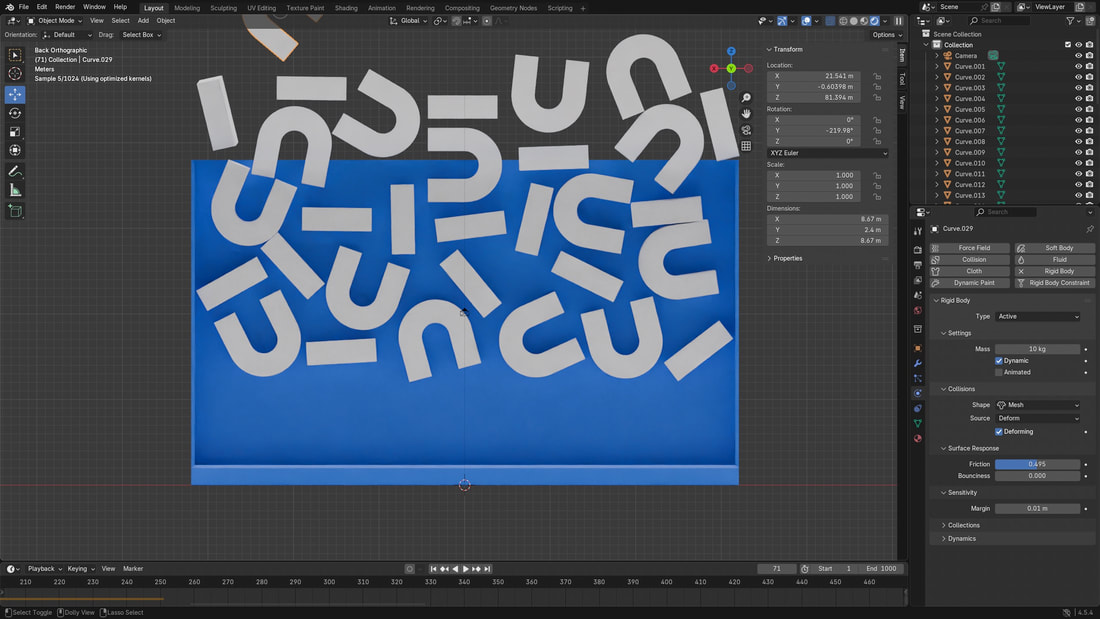This screenshot has height=619, width=1100.
Task: Select the Measure tool
Action: [x=15, y=190]
